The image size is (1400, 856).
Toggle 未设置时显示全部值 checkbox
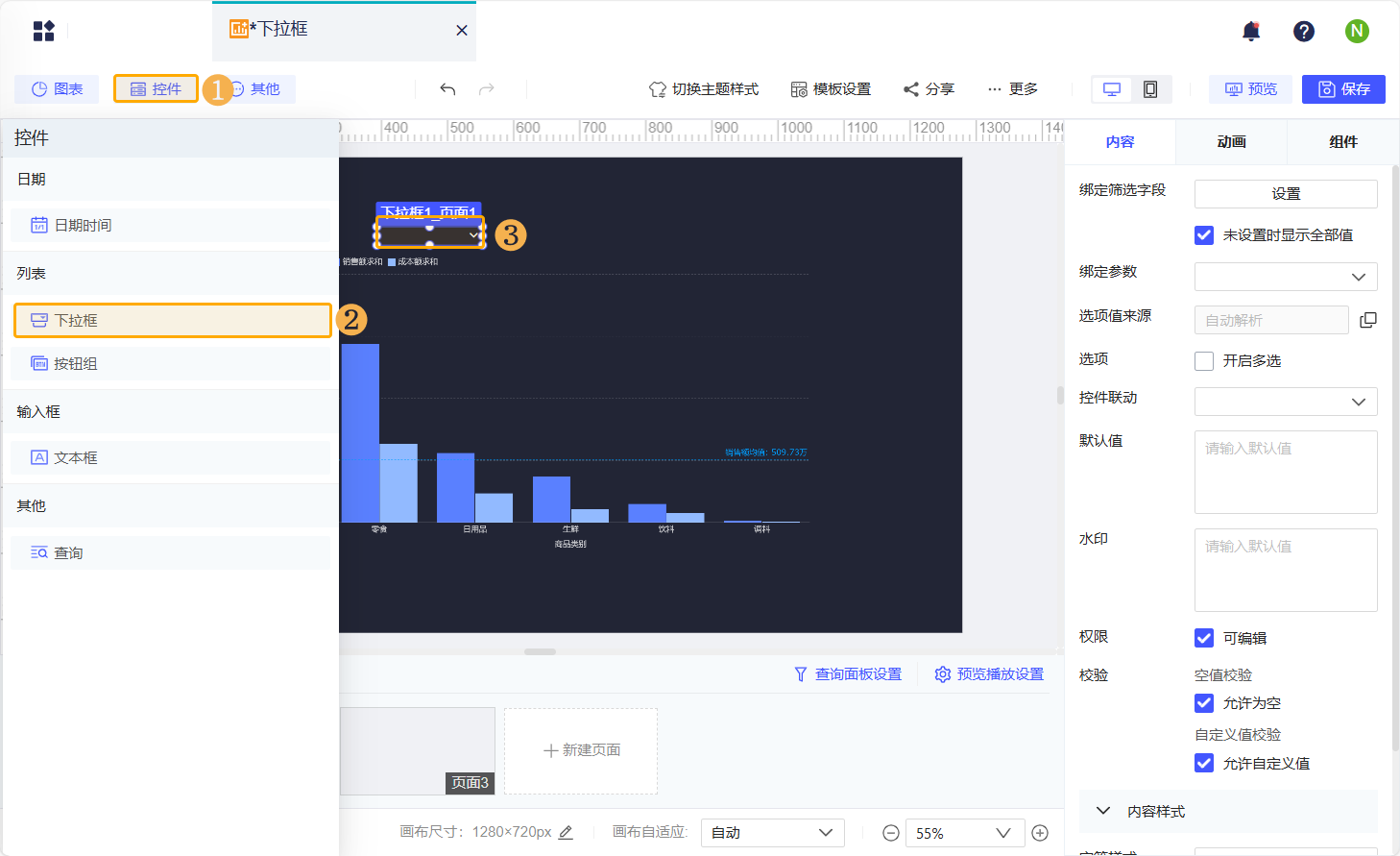coord(1204,235)
